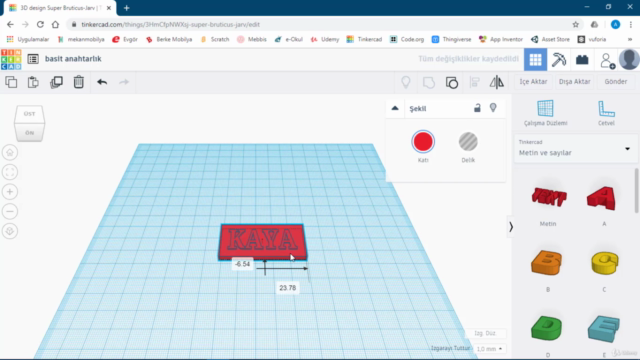Select the green letter D shape
Viewport: 640px width, 360px height.
point(547,329)
